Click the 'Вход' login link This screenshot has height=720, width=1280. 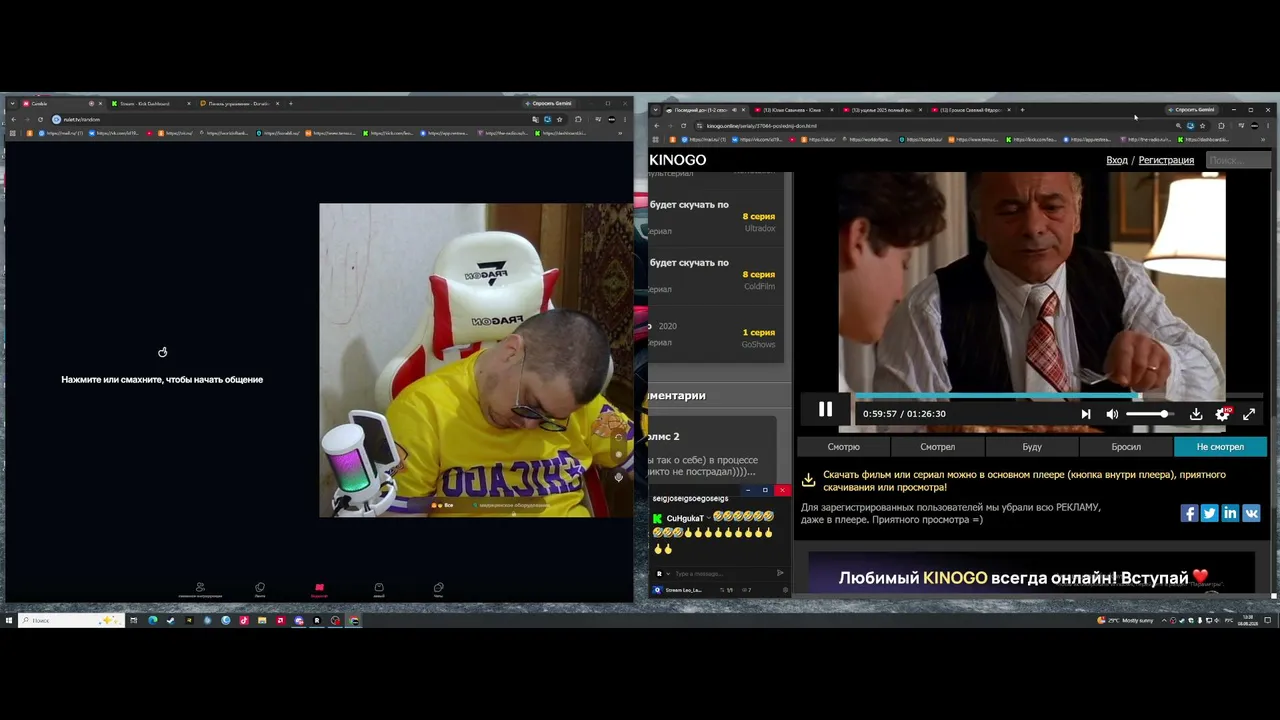(x=1117, y=160)
